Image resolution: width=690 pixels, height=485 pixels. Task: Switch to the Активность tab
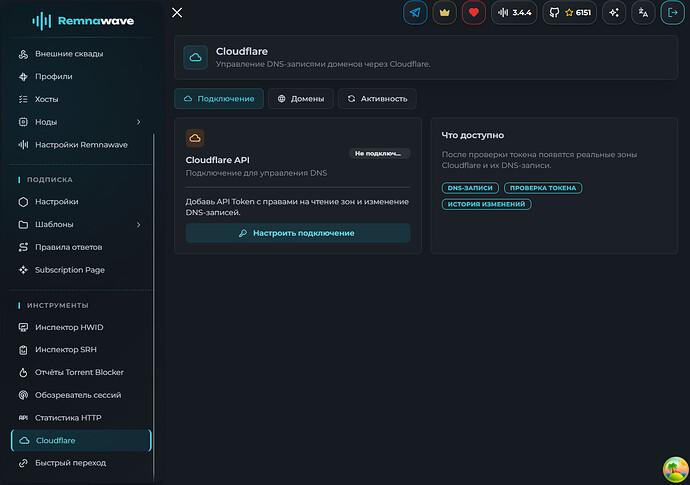(377, 99)
